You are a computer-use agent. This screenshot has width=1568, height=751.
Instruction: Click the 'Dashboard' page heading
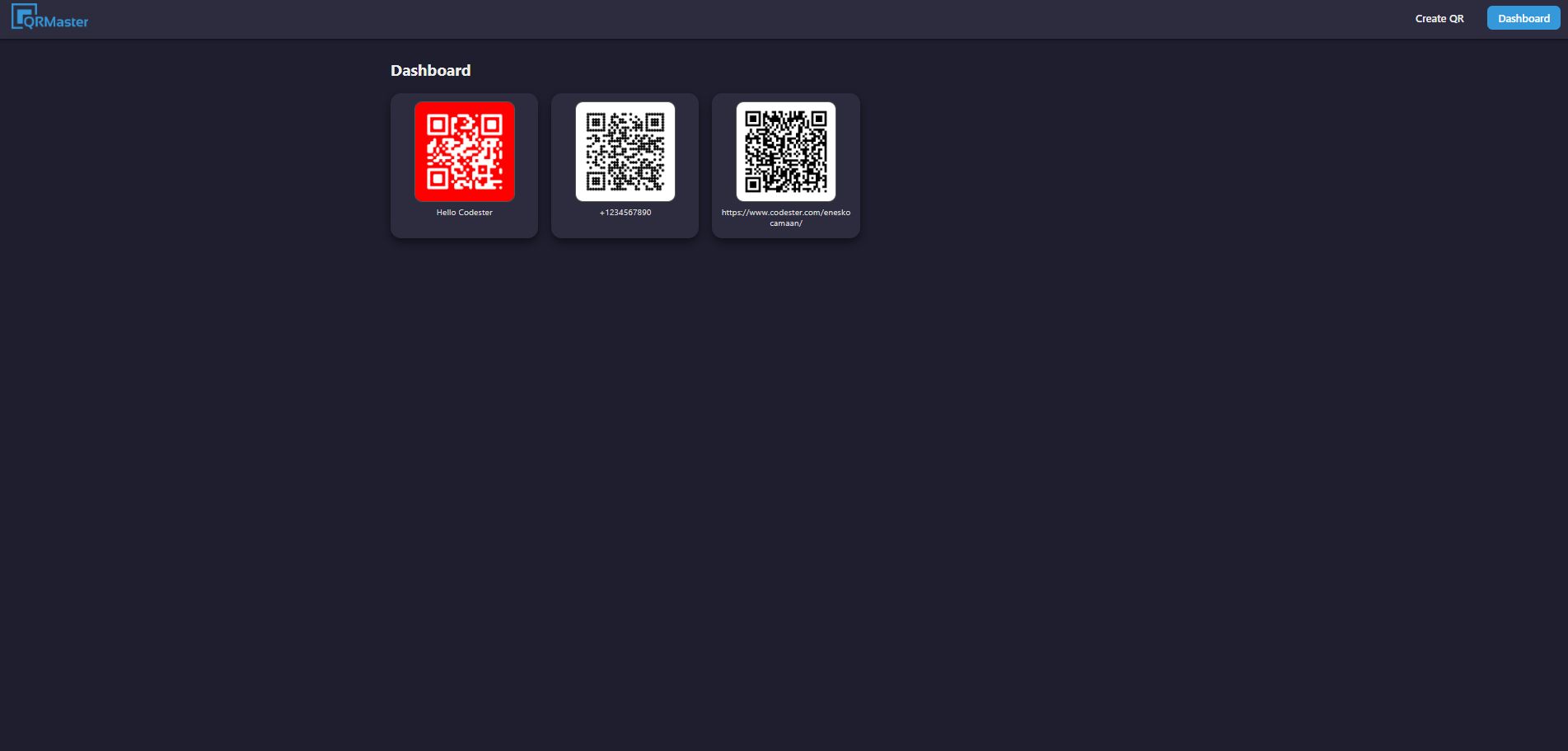tap(431, 71)
